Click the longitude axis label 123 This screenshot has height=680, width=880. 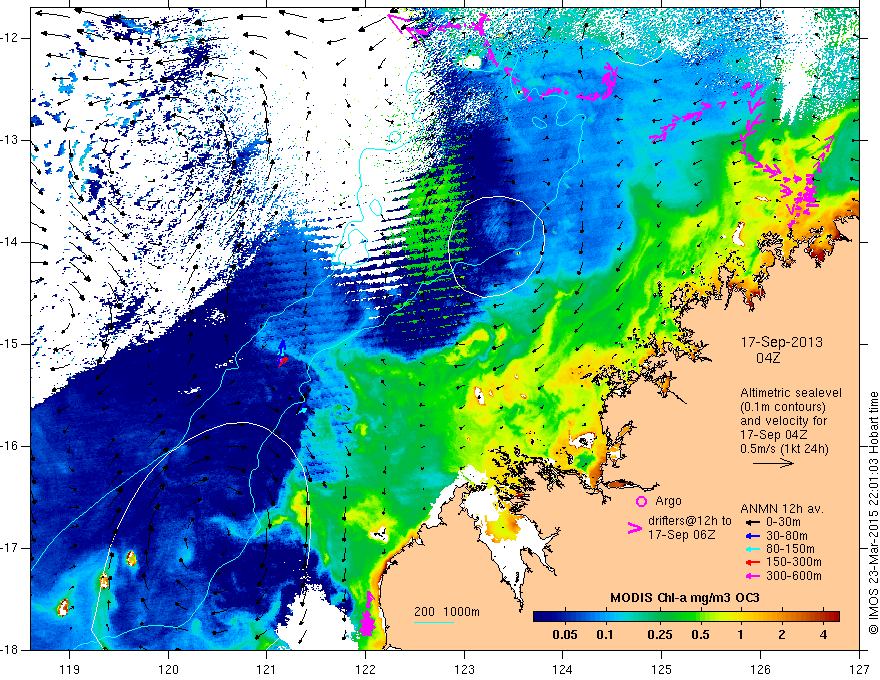click(464, 669)
